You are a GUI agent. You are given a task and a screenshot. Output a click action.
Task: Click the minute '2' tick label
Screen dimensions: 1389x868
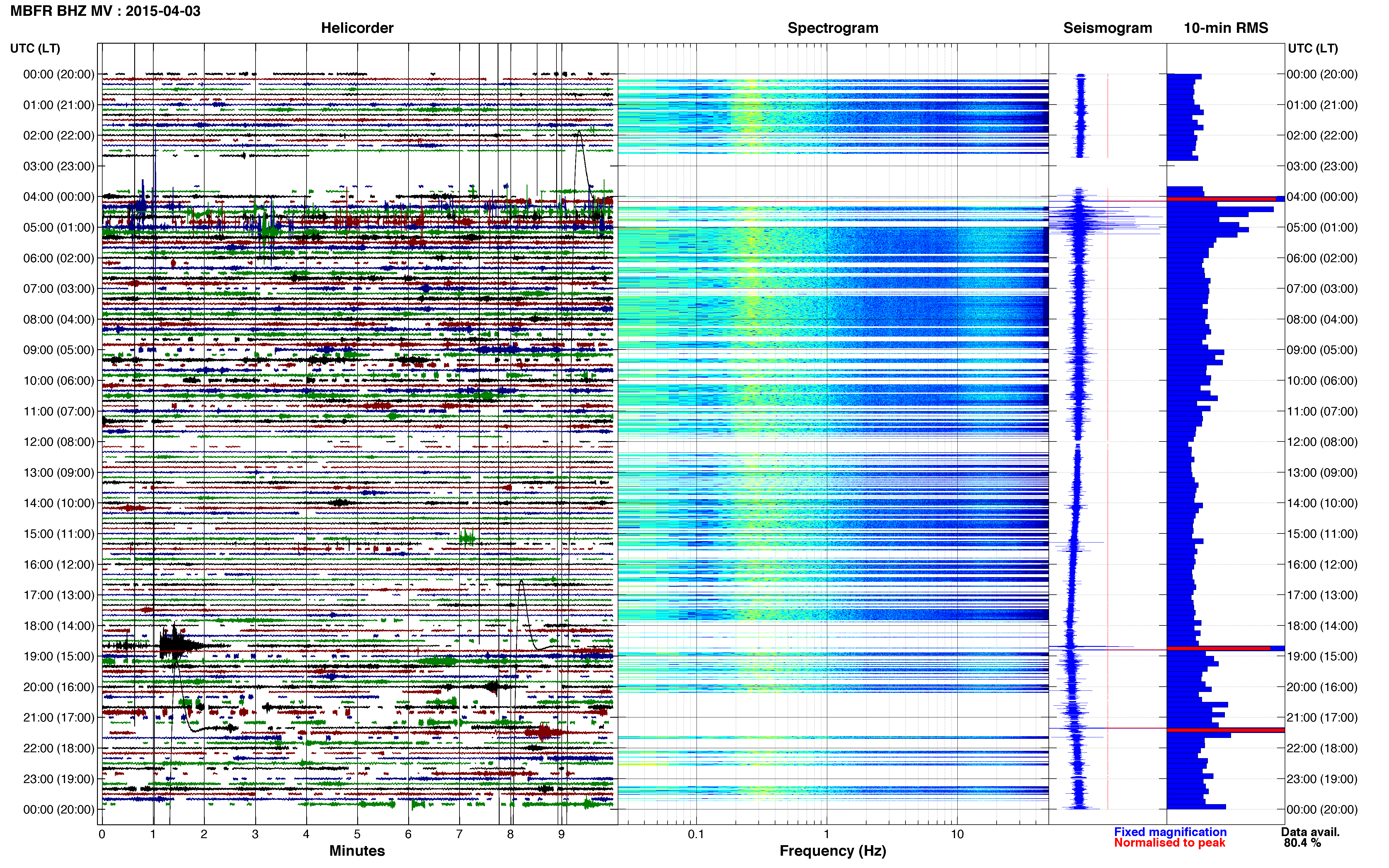coord(204,834)
